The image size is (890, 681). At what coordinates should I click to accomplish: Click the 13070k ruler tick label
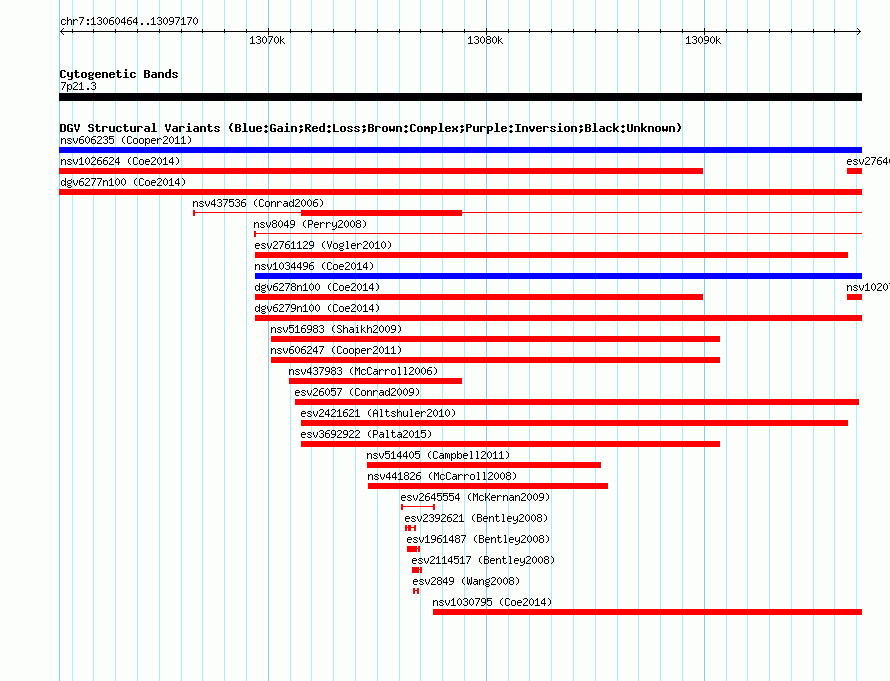pos(267,40)
